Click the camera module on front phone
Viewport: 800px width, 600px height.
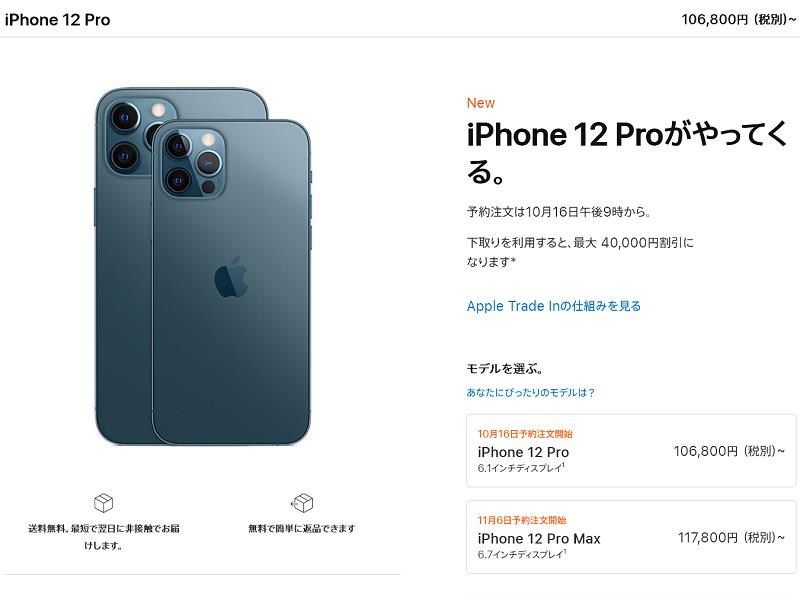pyautogui.click(x=193, y=163)
